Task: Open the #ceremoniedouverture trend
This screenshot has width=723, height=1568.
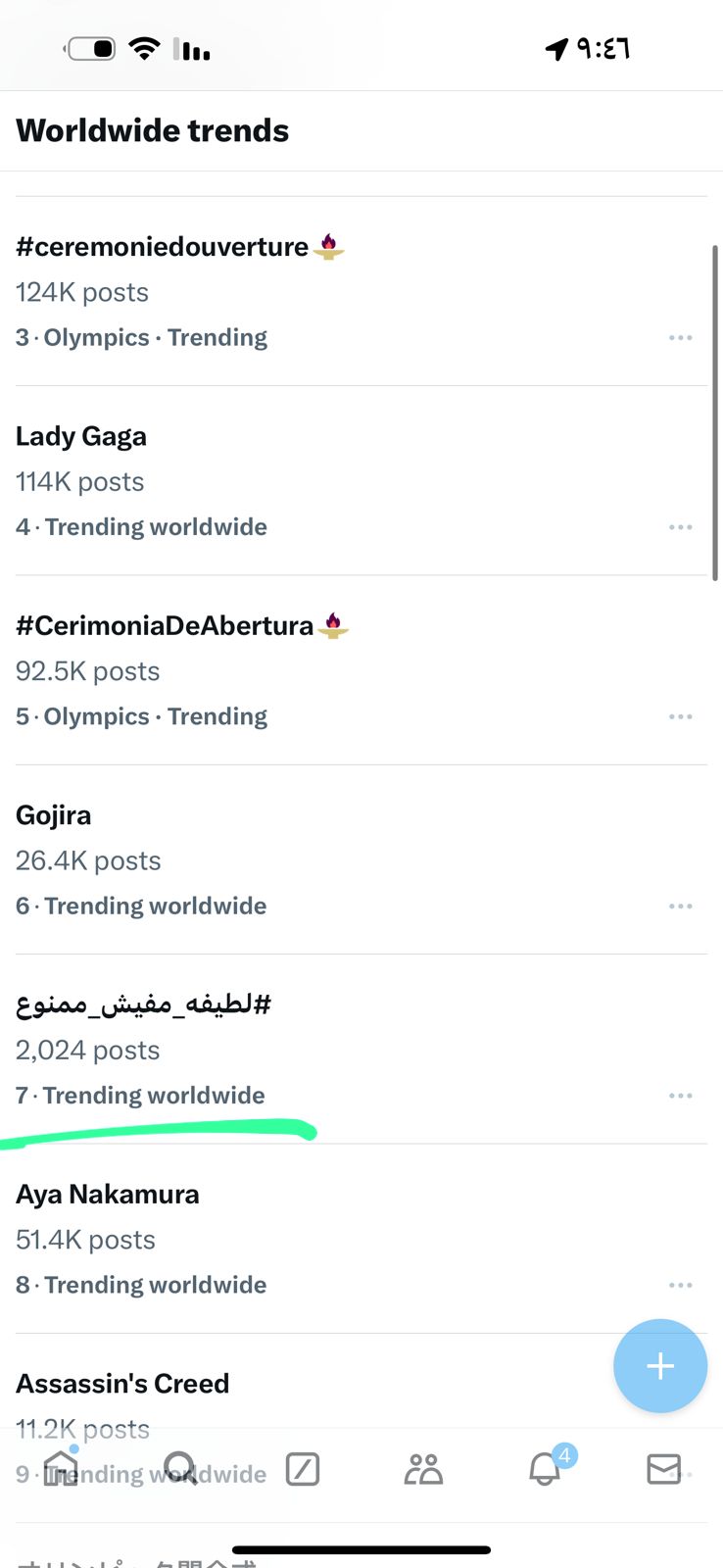Action: (163, 247)
